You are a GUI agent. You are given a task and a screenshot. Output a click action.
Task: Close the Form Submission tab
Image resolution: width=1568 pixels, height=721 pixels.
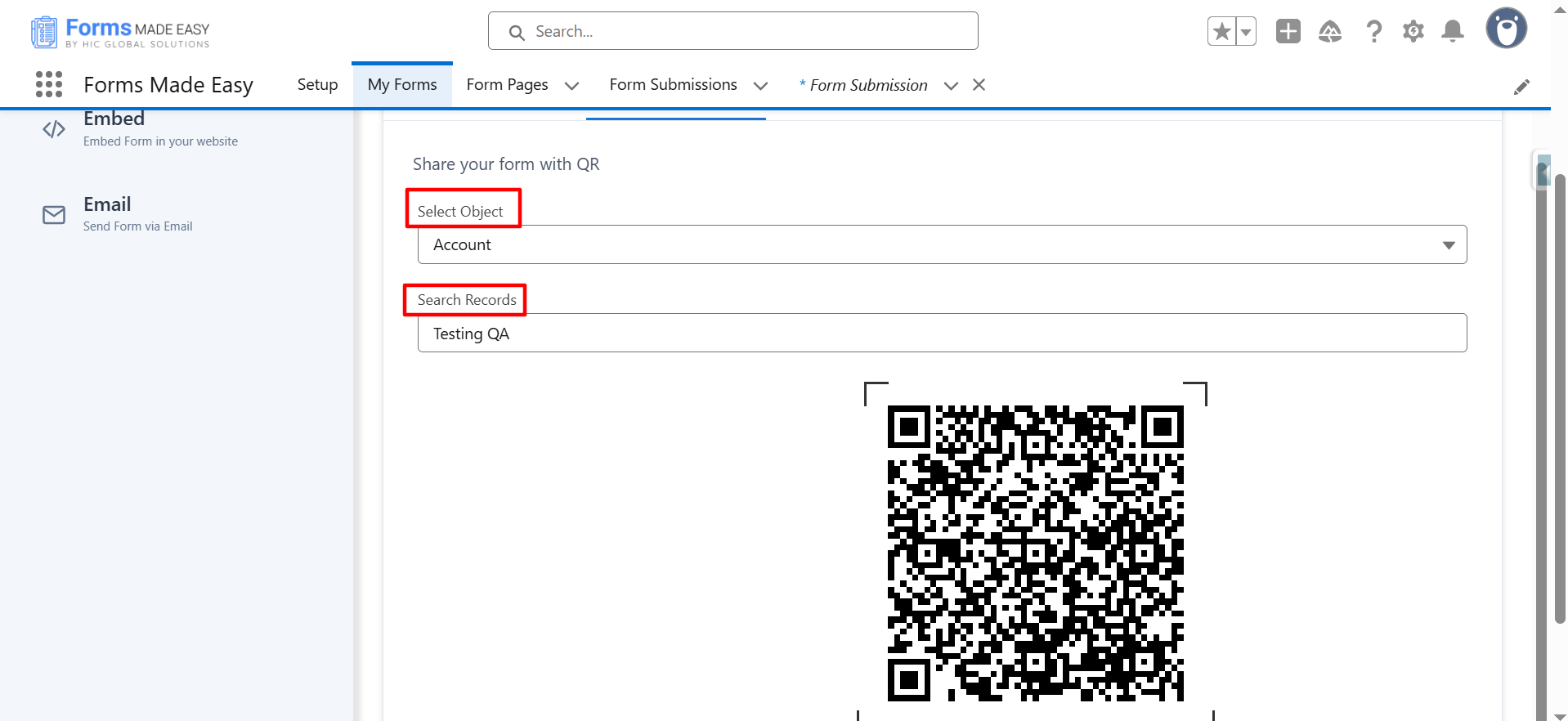[979, 85]
